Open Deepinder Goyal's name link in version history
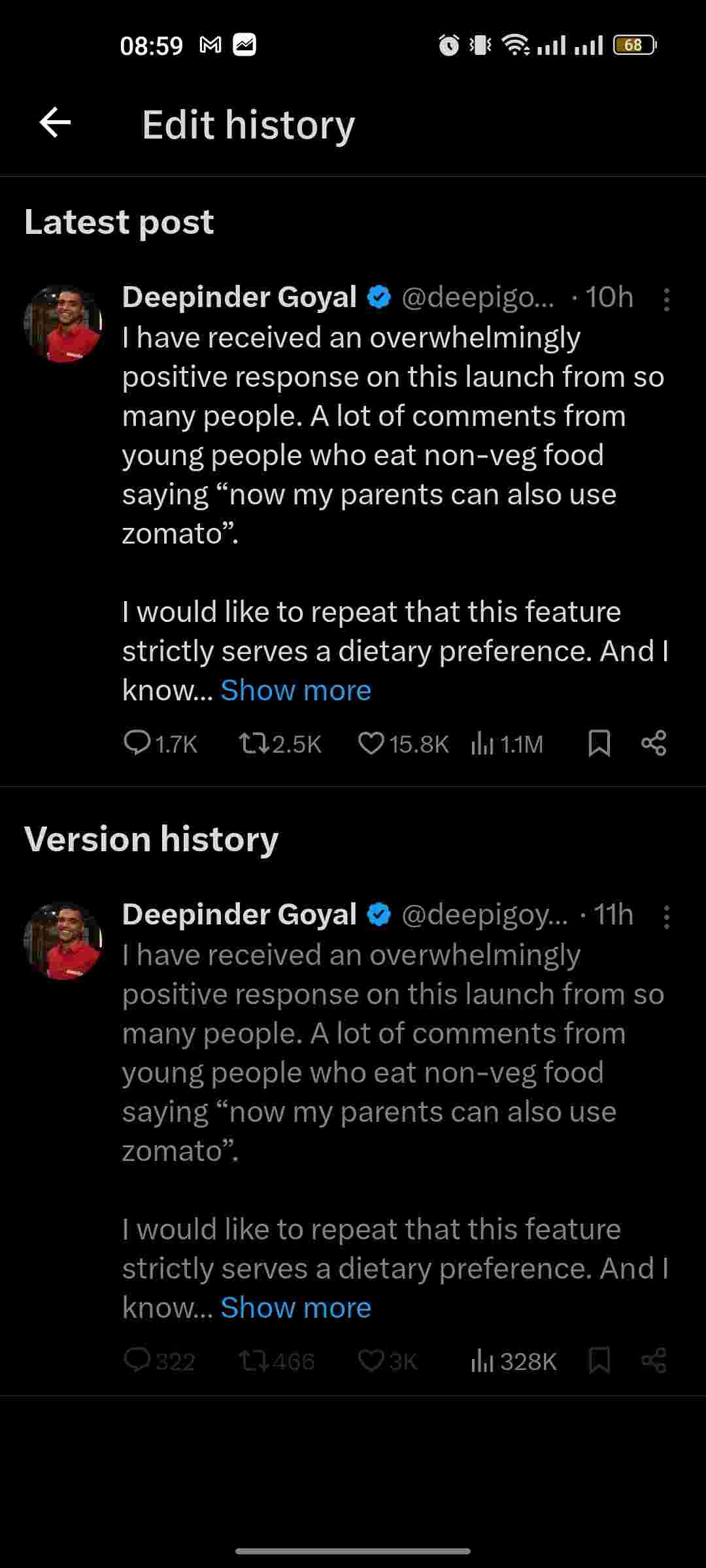This screenshot has height=1568, width=706. tap(239, 915)
